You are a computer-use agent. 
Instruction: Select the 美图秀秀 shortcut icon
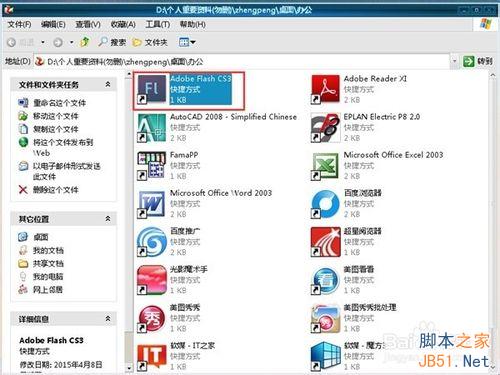pyautogui.click(x=152, y=318)
